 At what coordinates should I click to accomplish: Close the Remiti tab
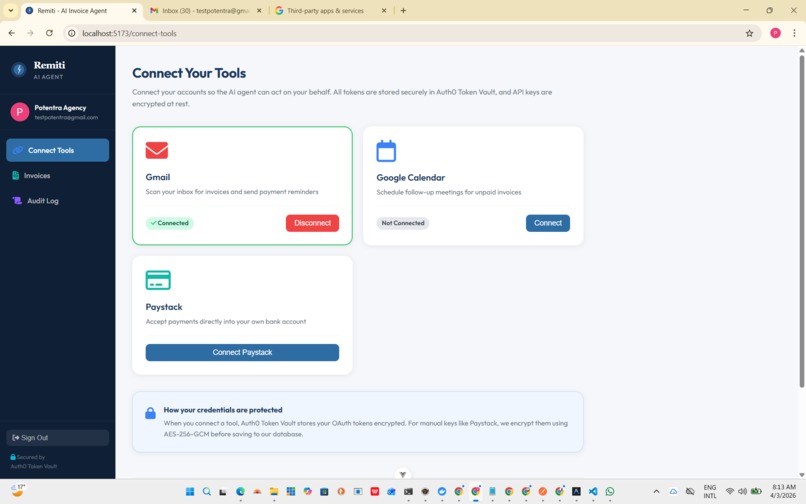pos(134,10)
